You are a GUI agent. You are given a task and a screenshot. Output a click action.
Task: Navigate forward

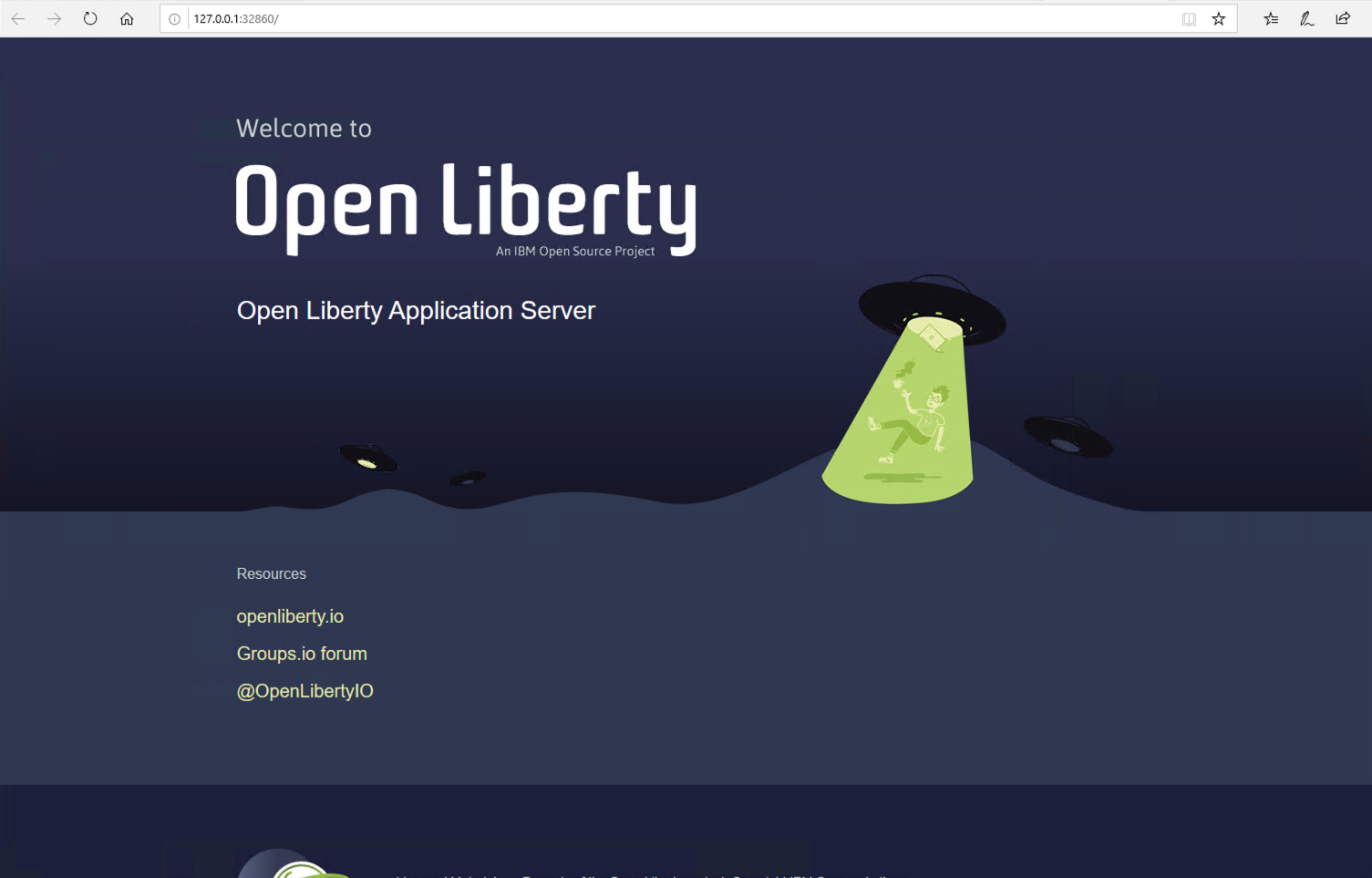(54, 18)
